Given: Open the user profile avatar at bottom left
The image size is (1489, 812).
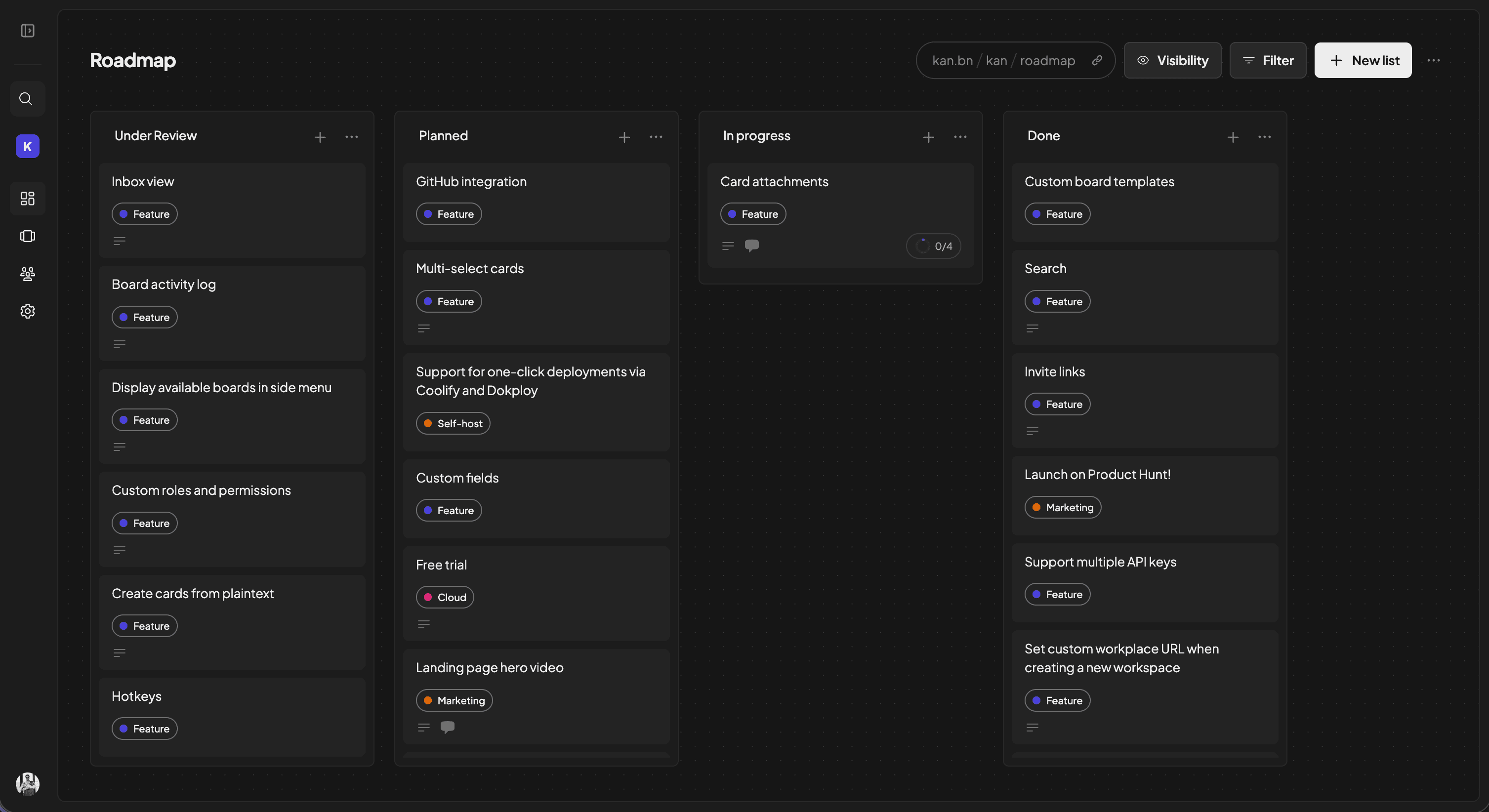Looking at the screenshot, I should (27, 784).
